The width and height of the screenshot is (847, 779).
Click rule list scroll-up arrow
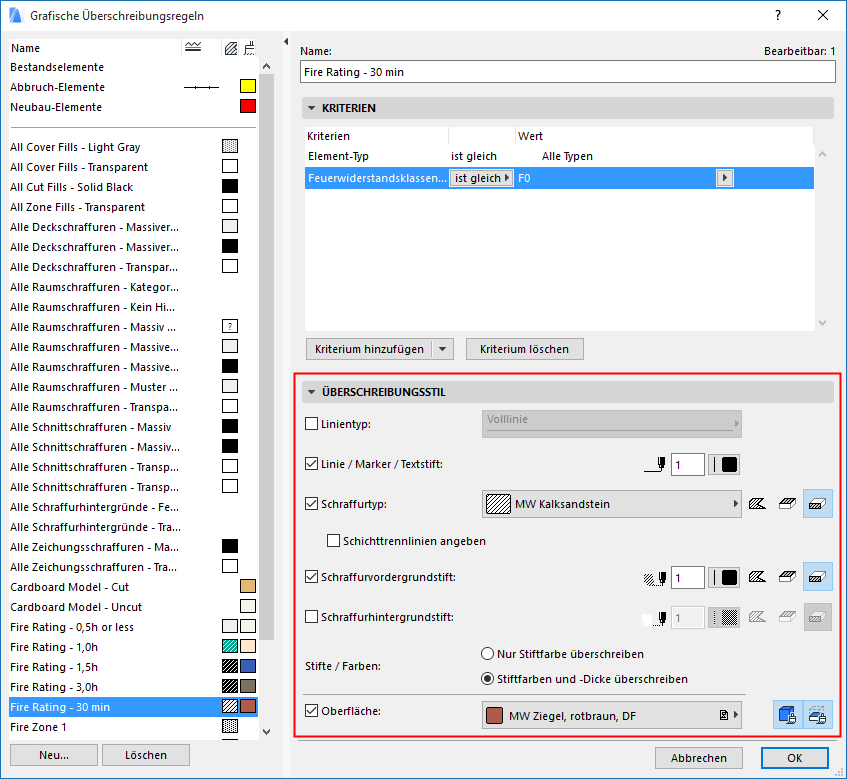tap(266, 66)
